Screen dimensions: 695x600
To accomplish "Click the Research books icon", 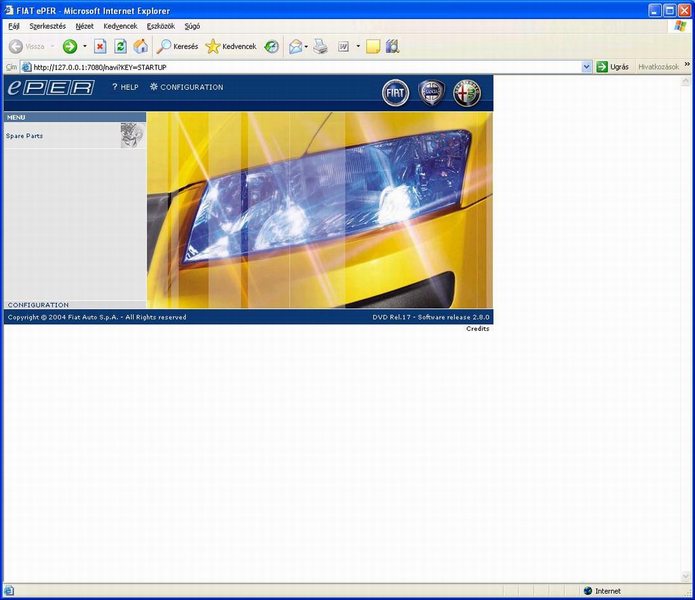I will pyautogui.click(x=392, y=46).
